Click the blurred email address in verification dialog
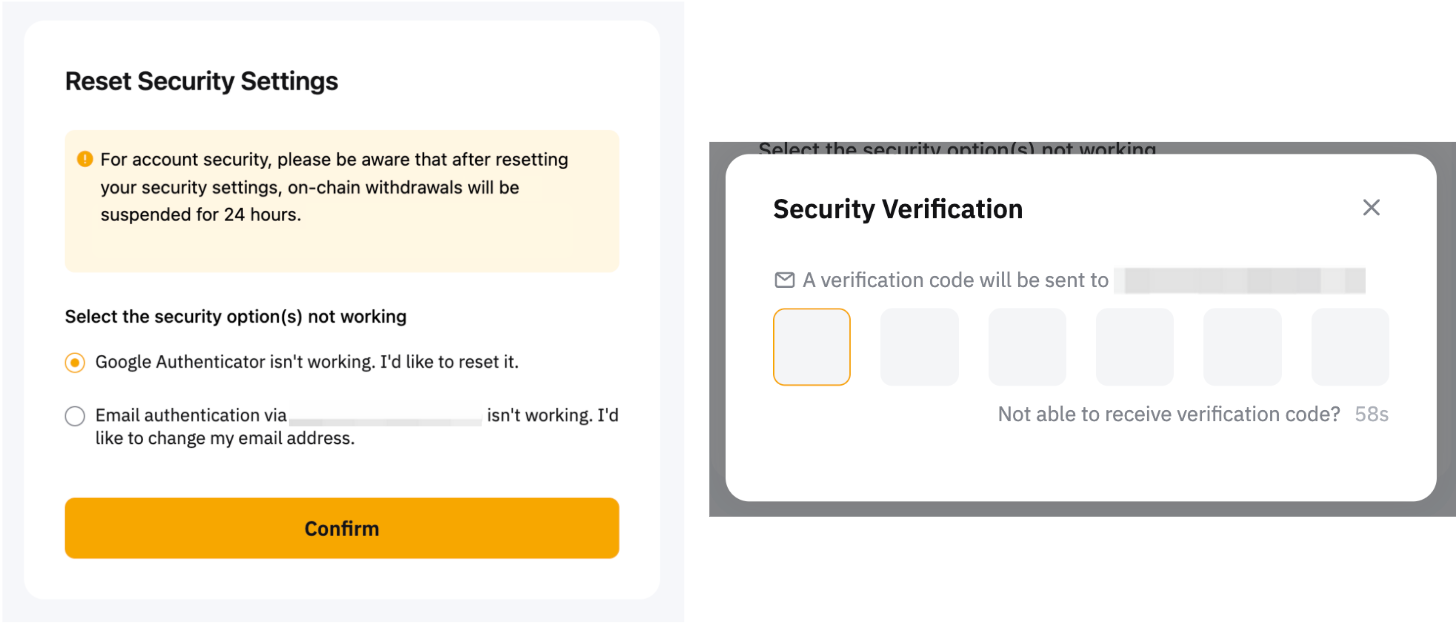The height and width of the screenshot is (626, 1456). click(1240, 280)
